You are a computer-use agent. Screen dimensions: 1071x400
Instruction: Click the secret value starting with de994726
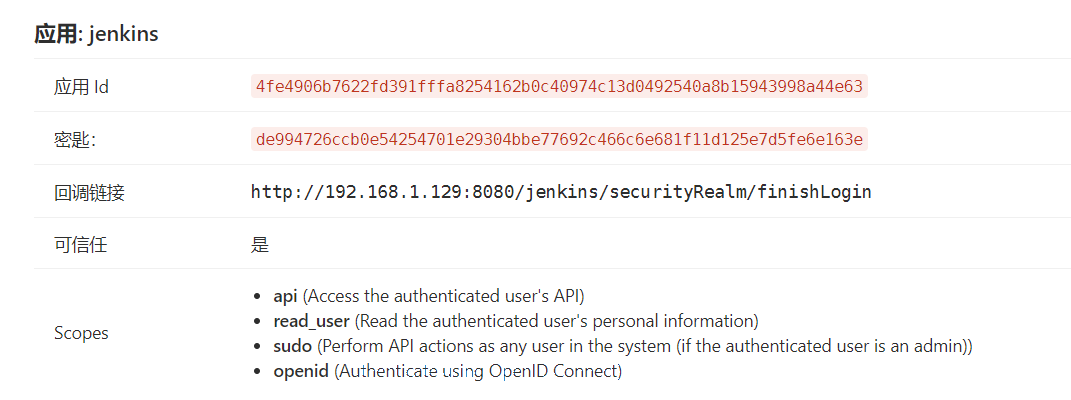pos(559,139)
